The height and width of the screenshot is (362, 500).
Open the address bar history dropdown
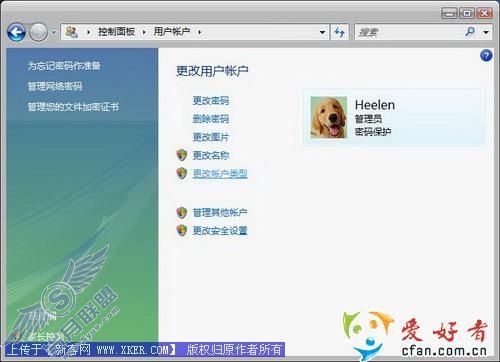click(322, 32)
